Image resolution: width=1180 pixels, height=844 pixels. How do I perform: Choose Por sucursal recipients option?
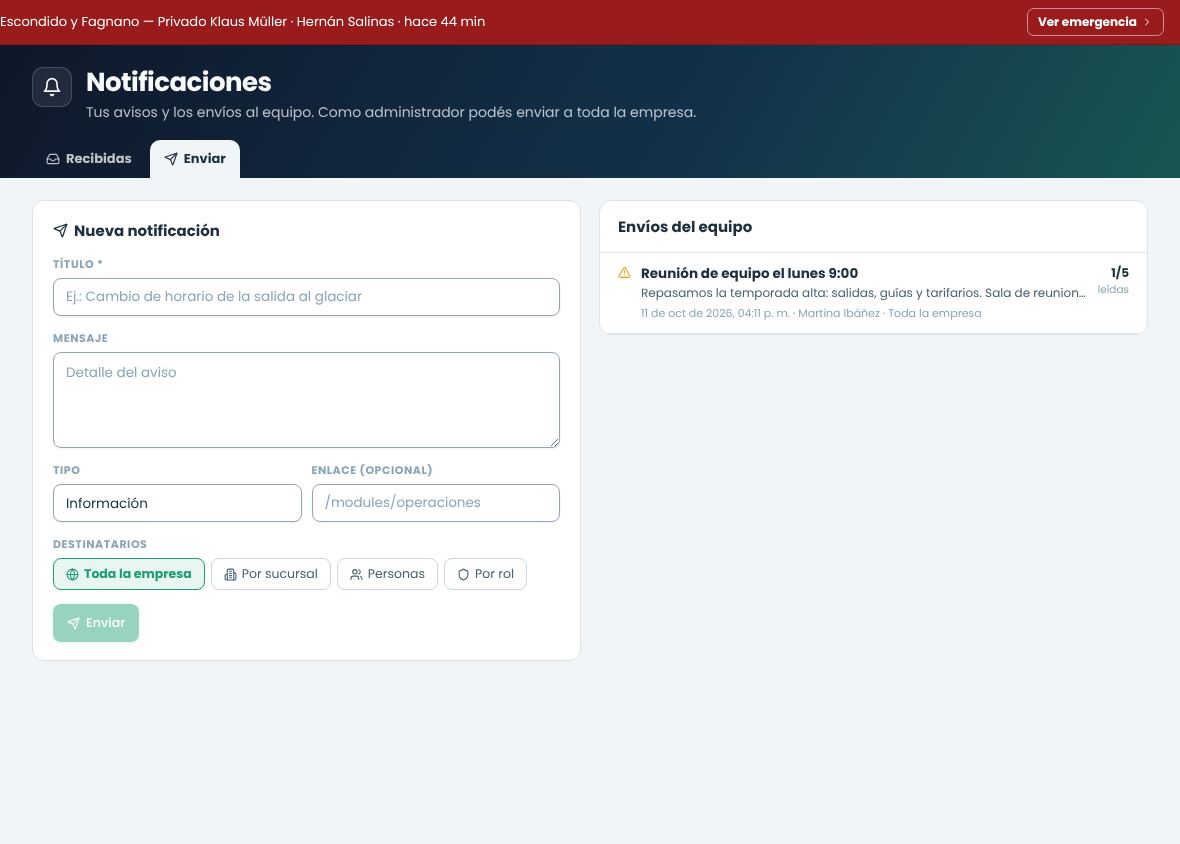[x=271, y=574]
